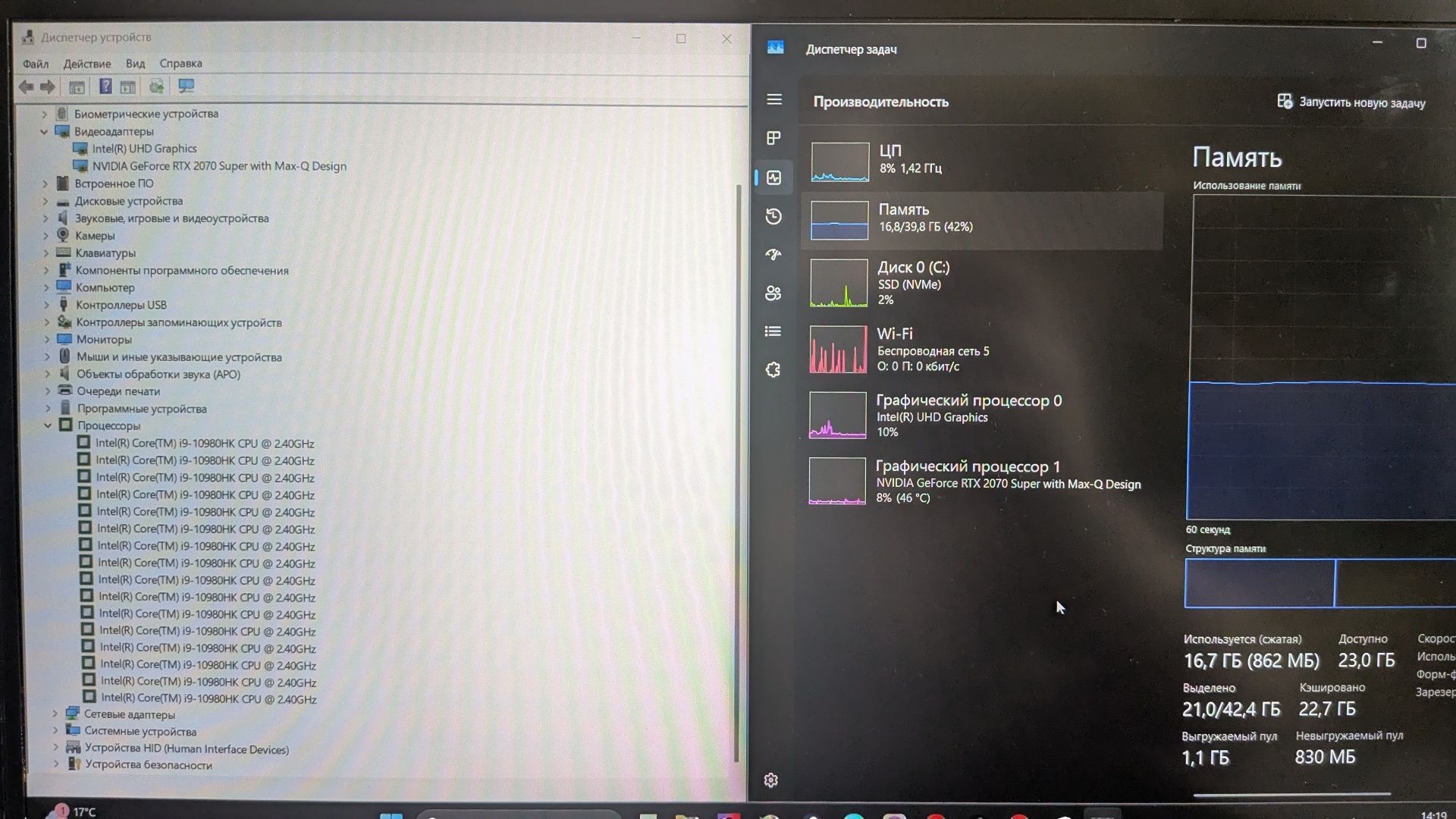Image resolution: width=1456 pixels, height=819 pixels.
Task: Click weather 17°C widget on taskbar
Action: [72, 811]
